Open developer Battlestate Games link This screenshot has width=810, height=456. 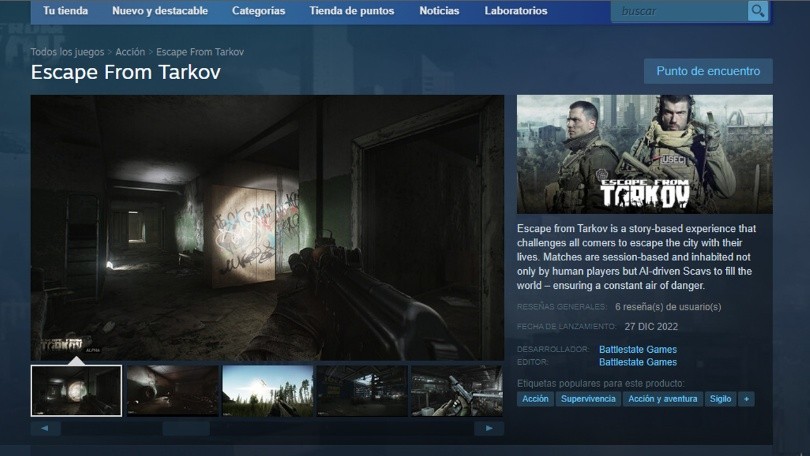[x=638, y=350]
